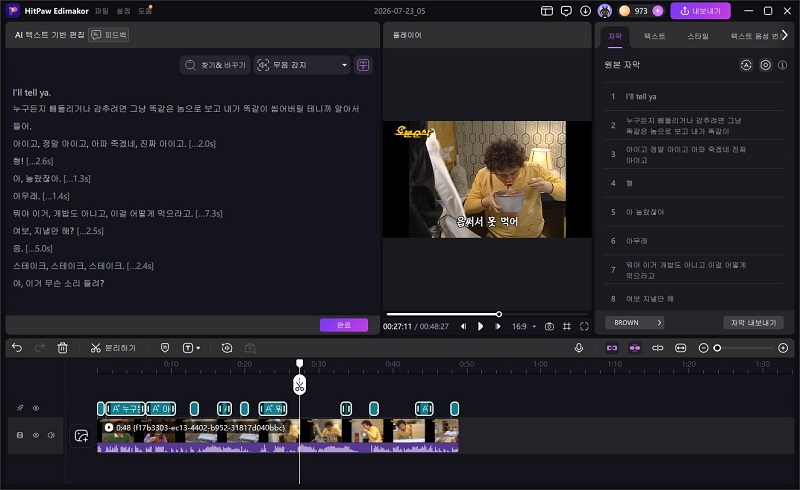Delete the selected clip with trash icon
The image size is (800, 490).
coord(62,348)
